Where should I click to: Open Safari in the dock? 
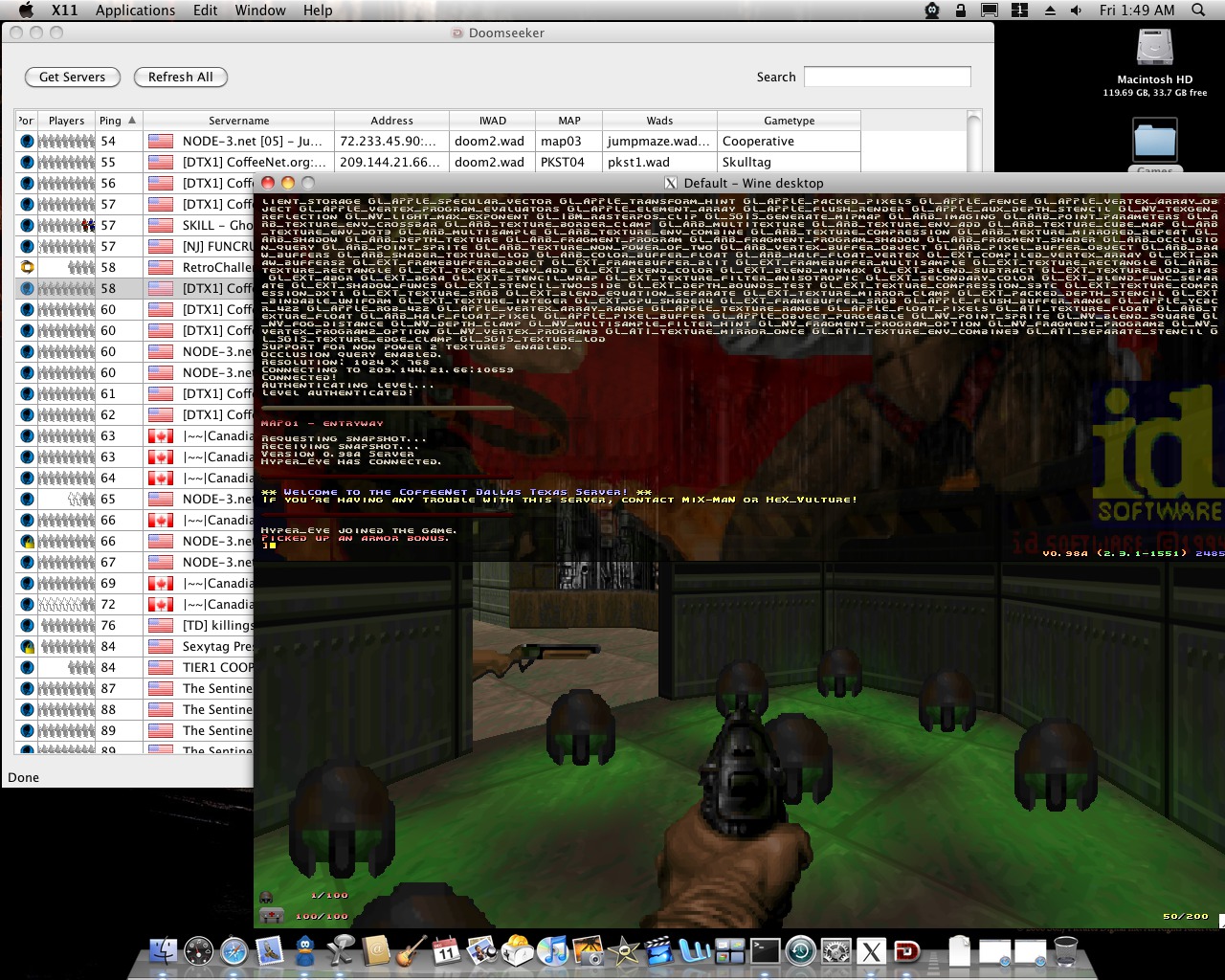(x=234, y=951)
